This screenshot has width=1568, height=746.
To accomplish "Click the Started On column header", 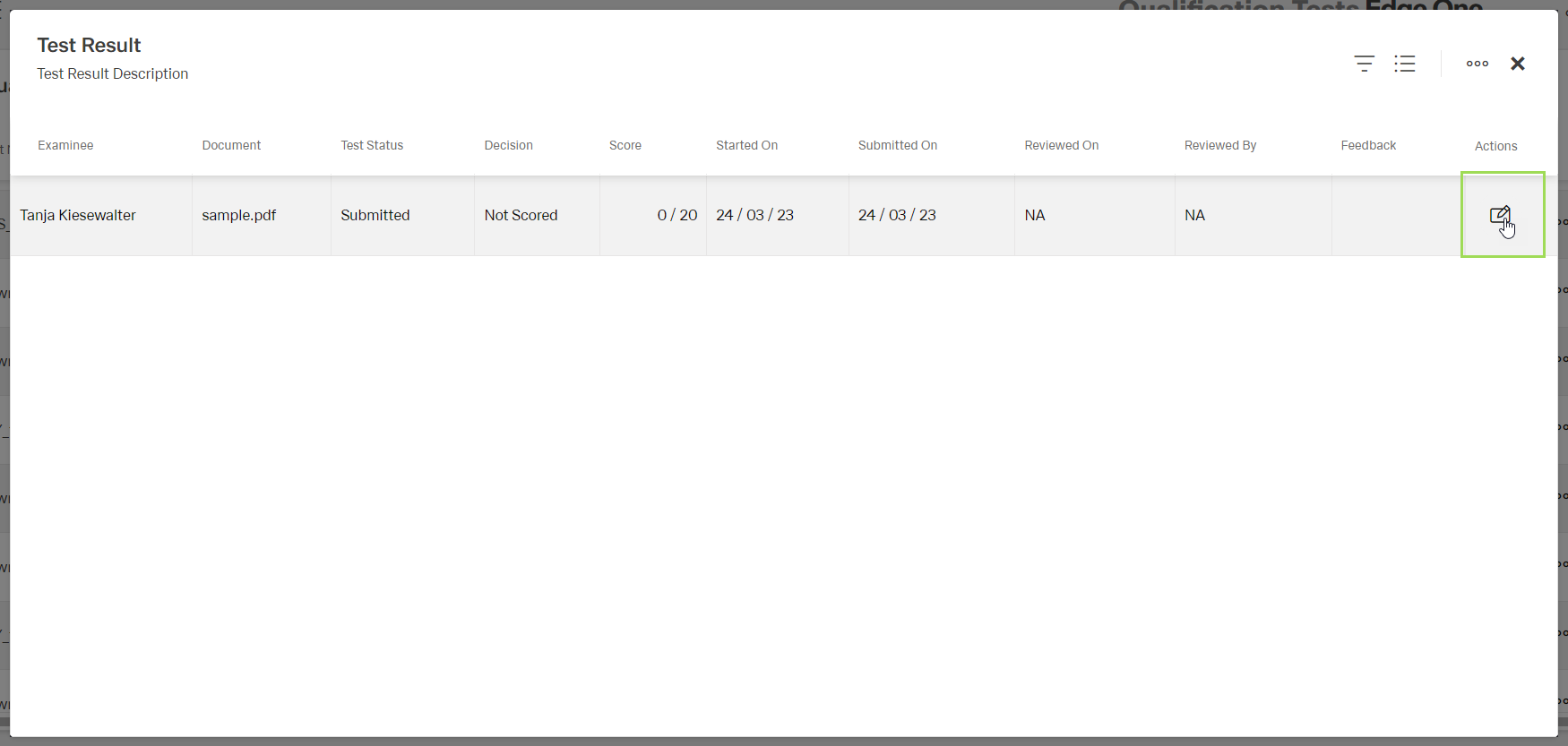I will click(x=746, y=145).
